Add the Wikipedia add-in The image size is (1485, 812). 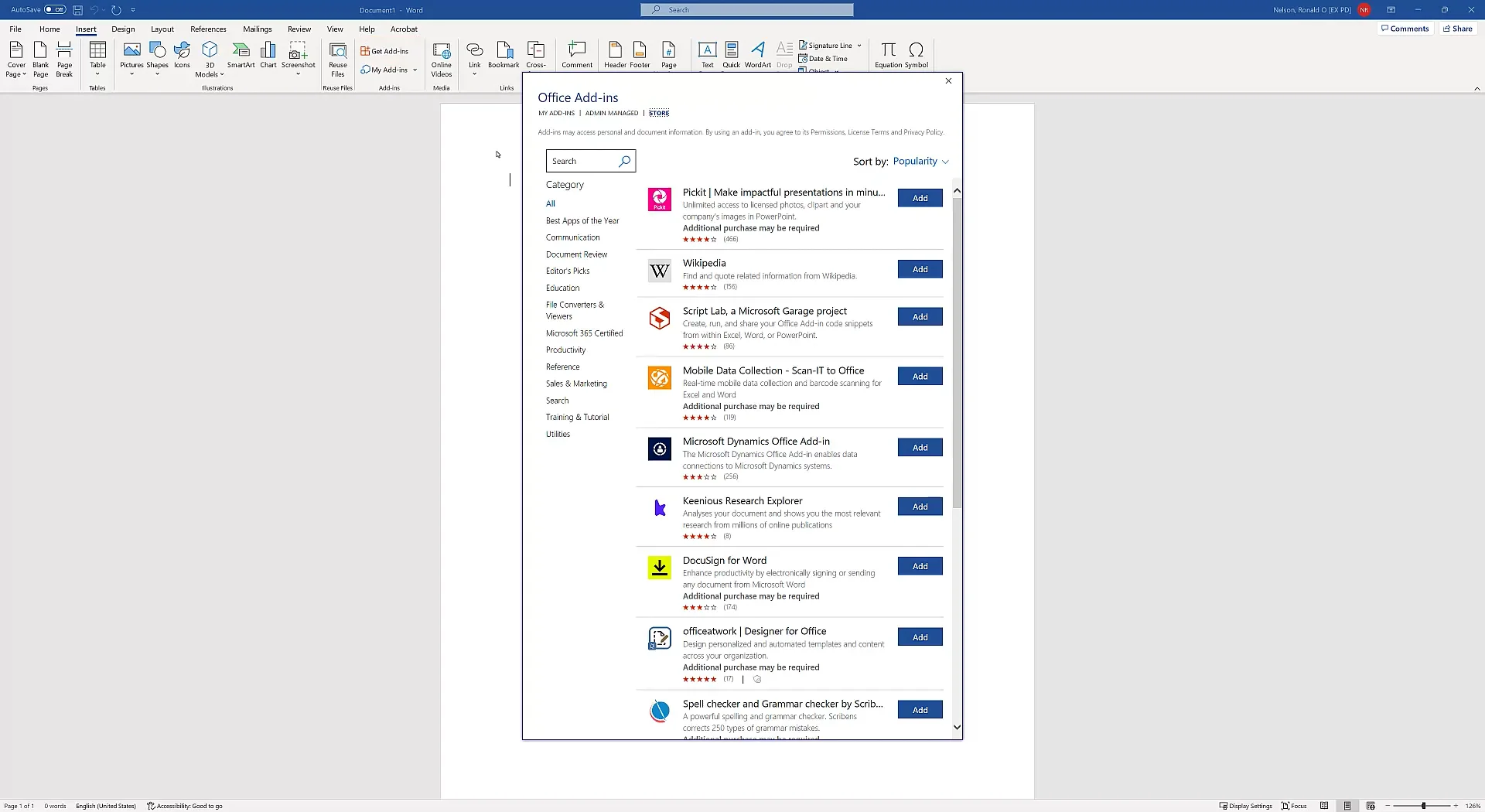920,269
